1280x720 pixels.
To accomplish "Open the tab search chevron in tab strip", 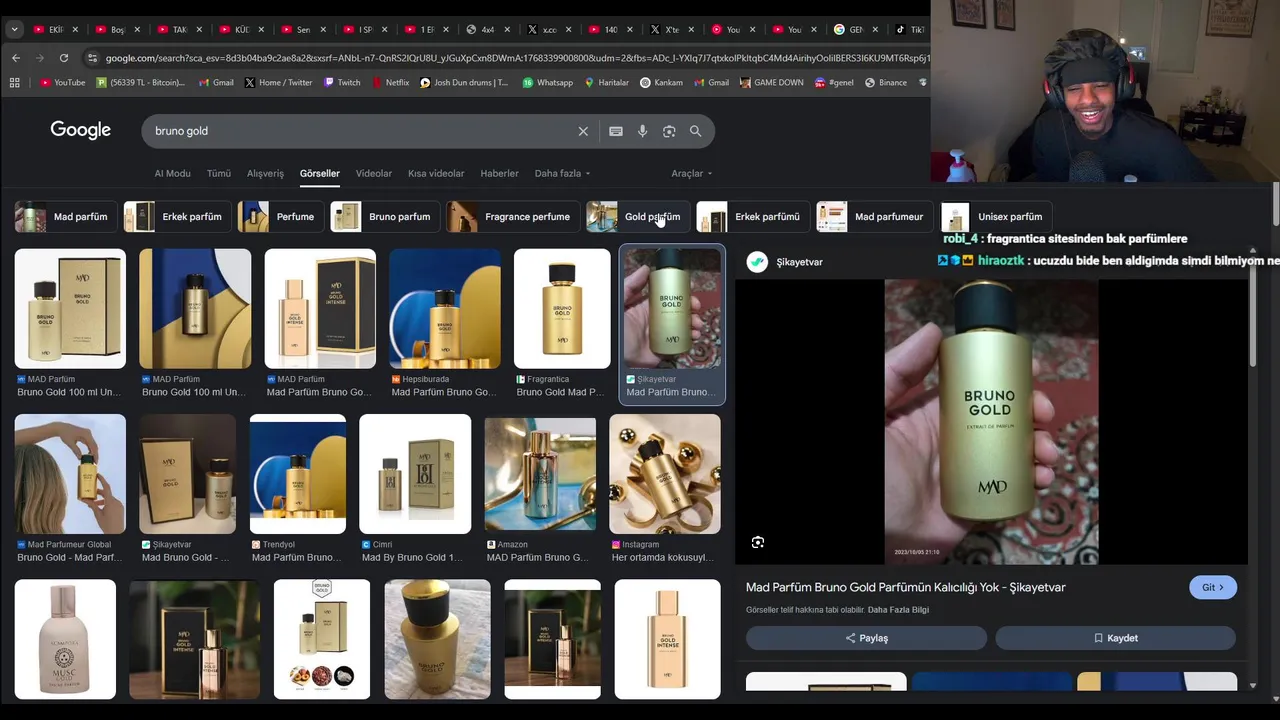I will (x=14, y=29).
